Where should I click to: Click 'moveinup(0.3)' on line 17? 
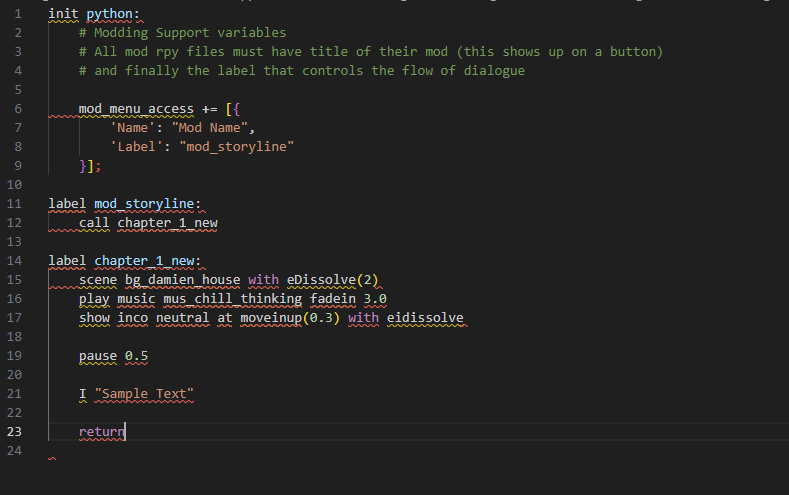290,318
